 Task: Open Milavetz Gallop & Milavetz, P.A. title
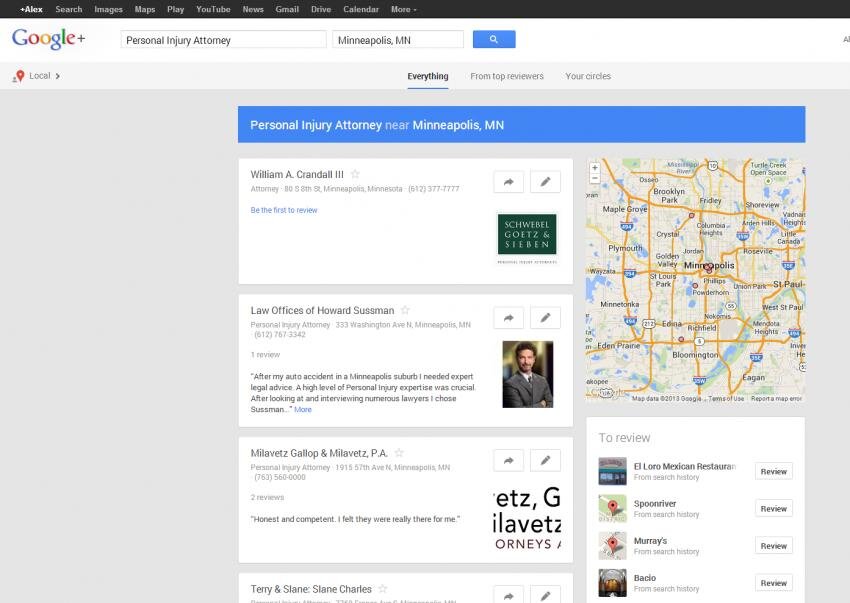point(319,453)
